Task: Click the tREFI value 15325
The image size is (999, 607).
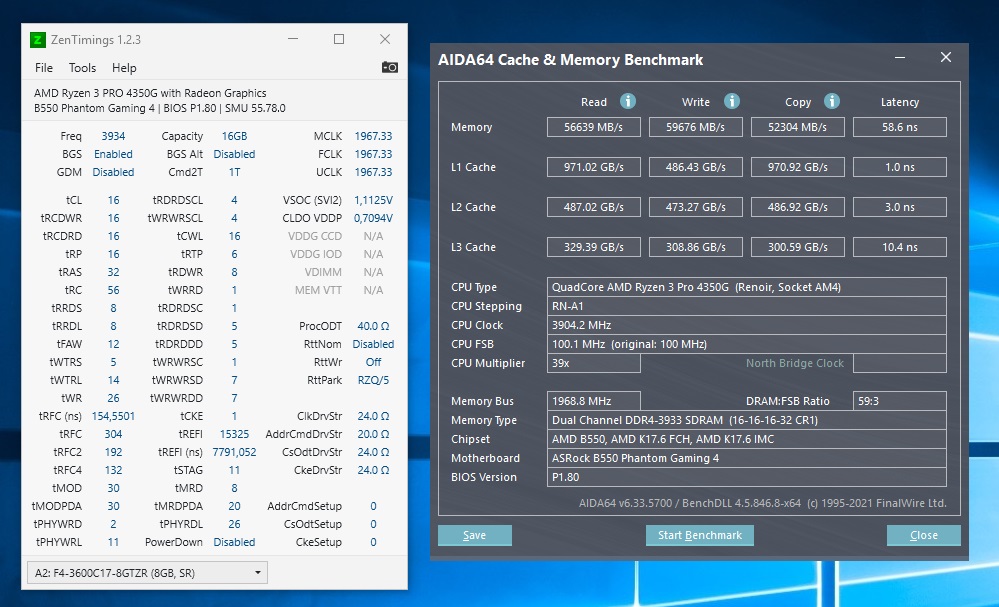Action: coord(234,434)
